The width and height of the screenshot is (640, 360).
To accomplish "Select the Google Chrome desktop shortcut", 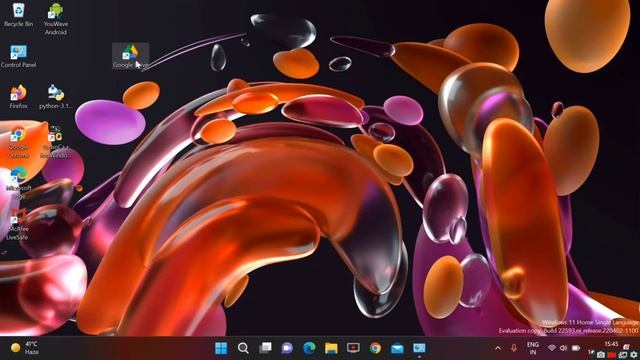I will pos(18,142).
